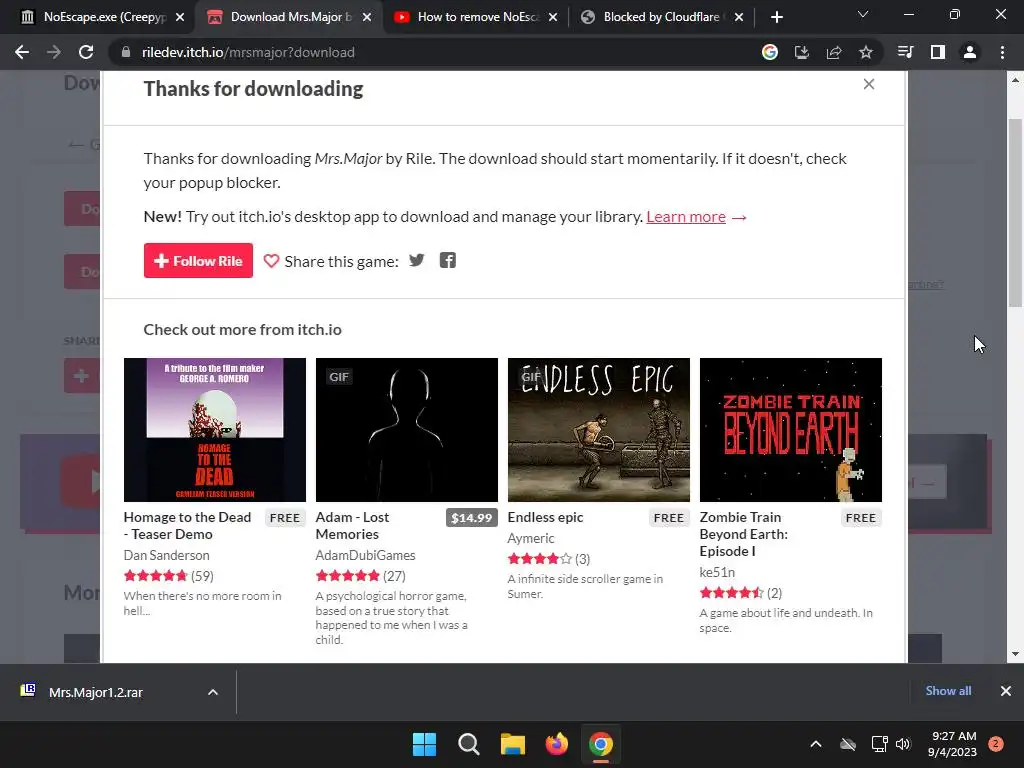
Task: Close the downloads bar
Action: pyautogui.click(x=1006, y=691)
